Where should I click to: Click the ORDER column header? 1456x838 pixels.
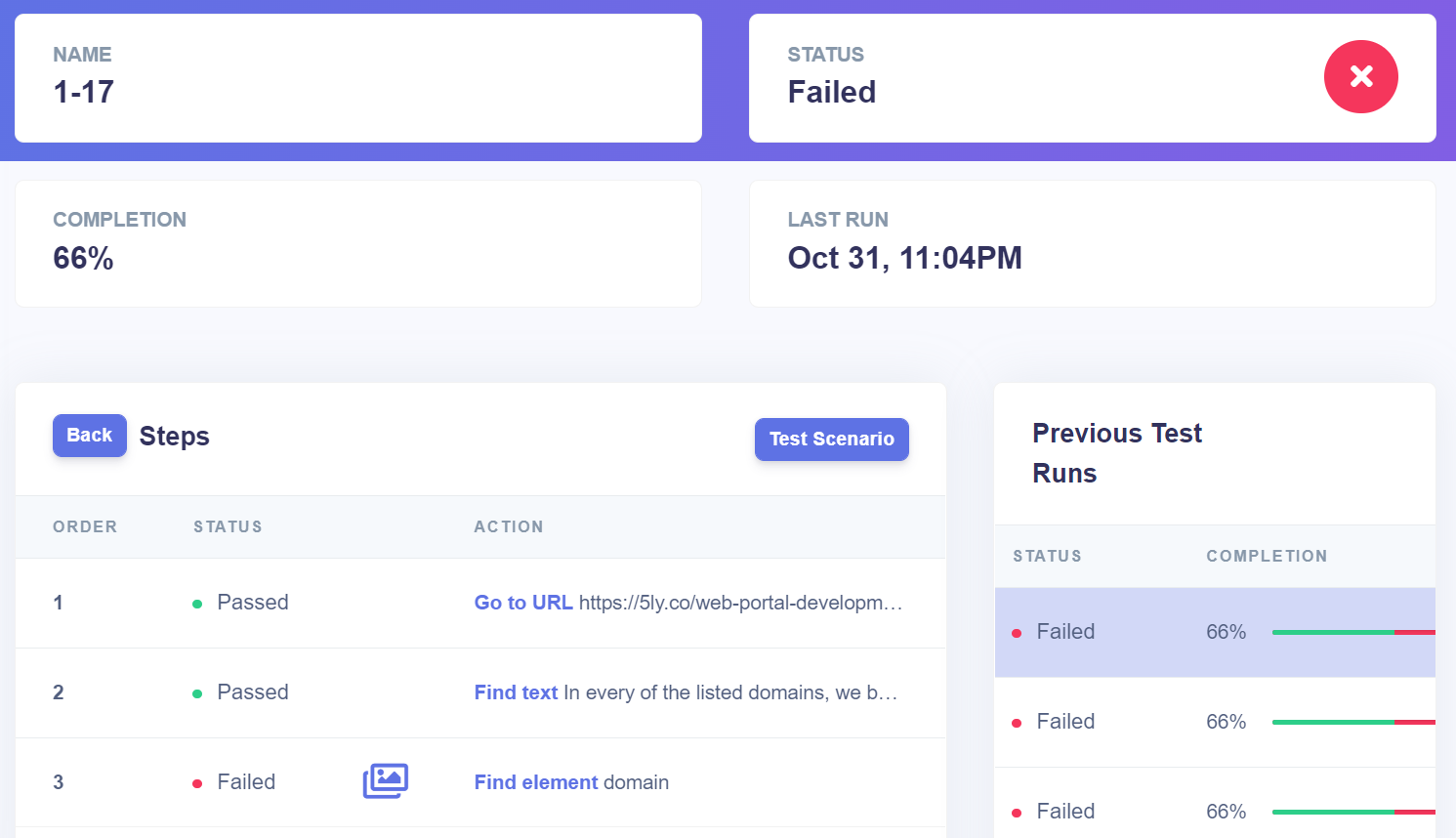[x=85, y=527]
